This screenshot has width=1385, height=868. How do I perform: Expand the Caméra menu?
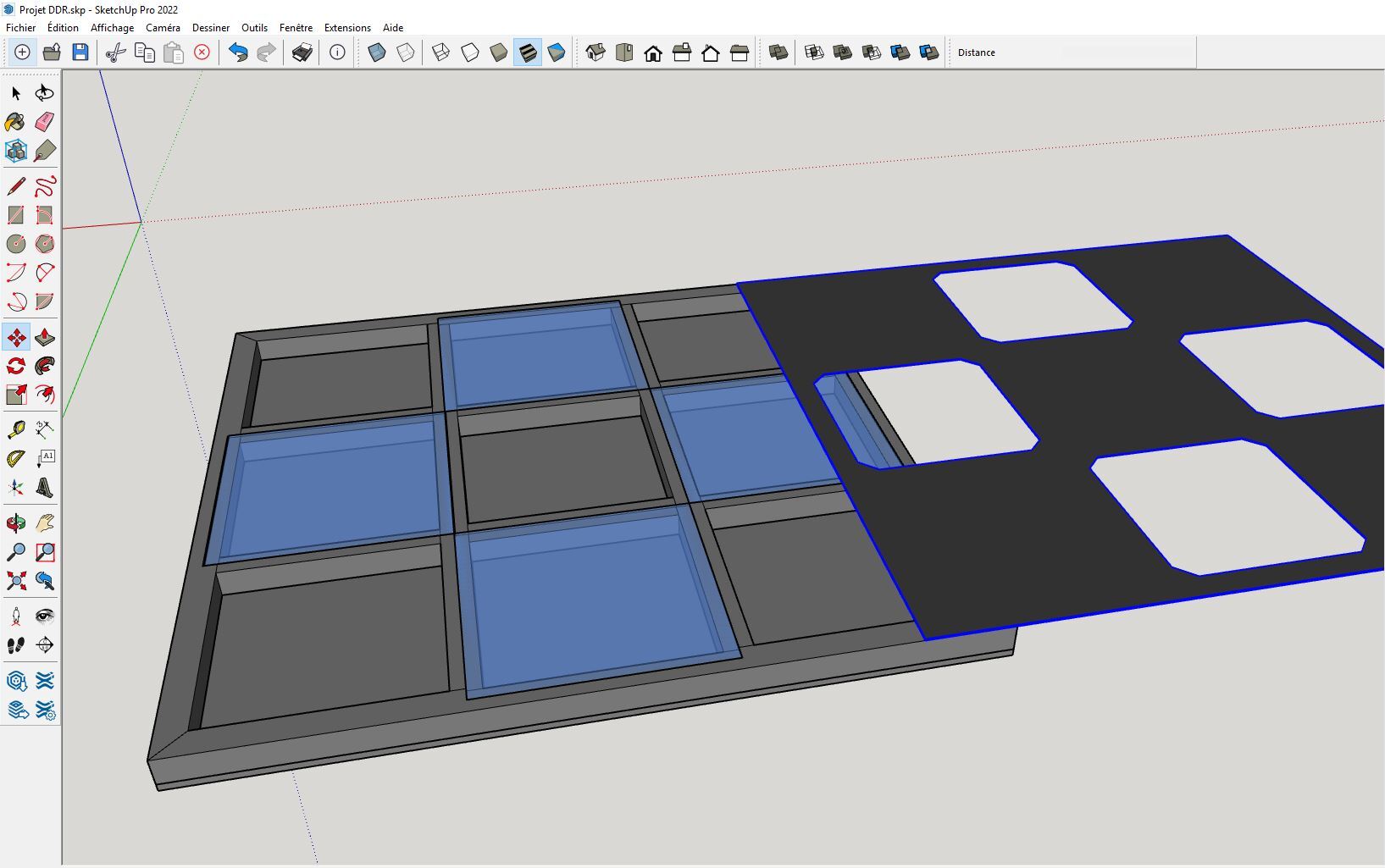coord(163,28)
